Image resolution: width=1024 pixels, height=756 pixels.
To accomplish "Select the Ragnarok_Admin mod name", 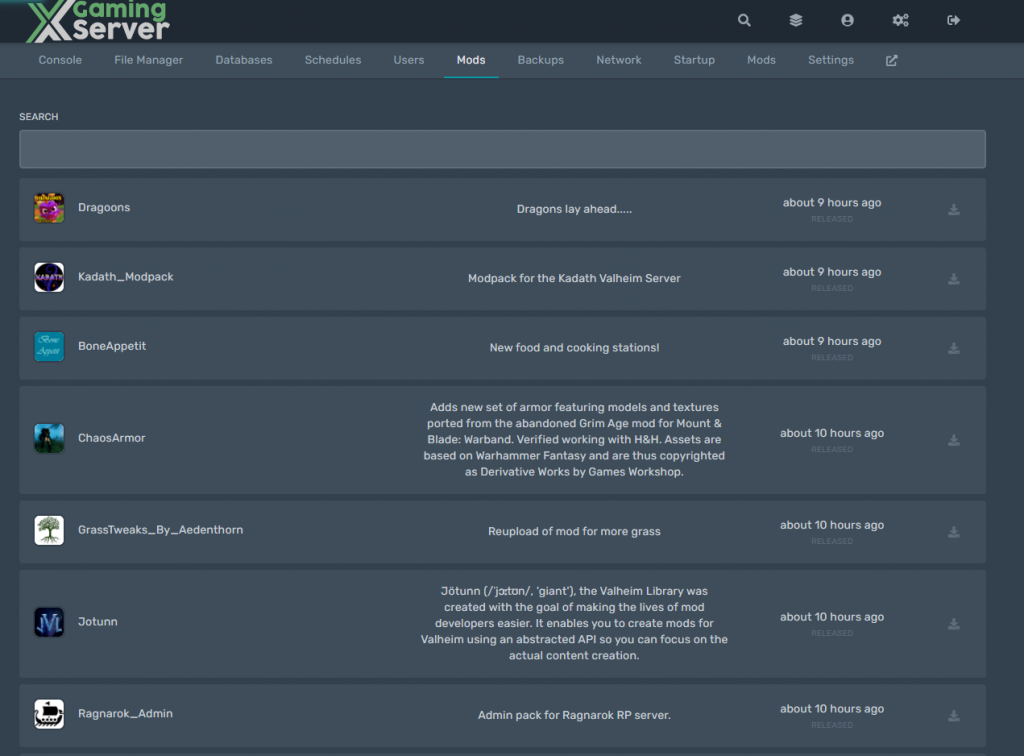I will 125,714.
